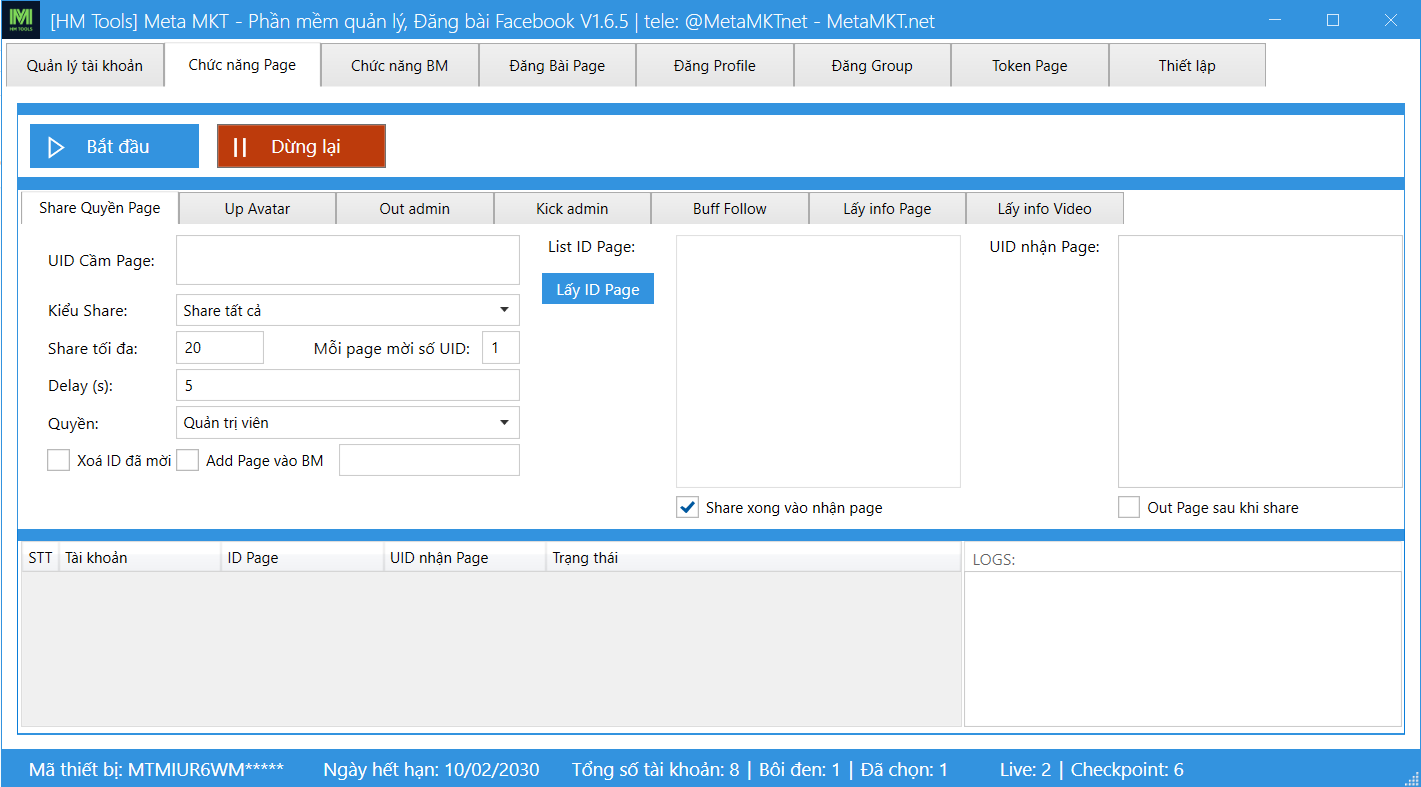Open the Up Avatar sub-tab
This screenshot has height=787, width=1421.
coord(257,209)
